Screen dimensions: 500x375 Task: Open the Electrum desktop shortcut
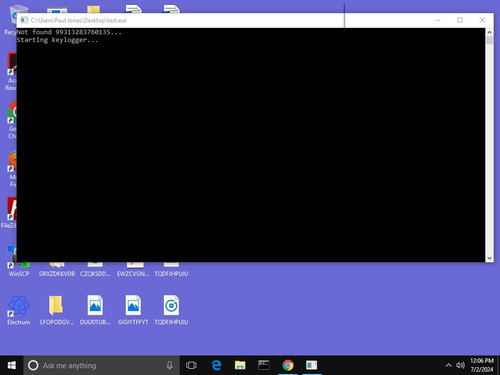click(19, 309)
